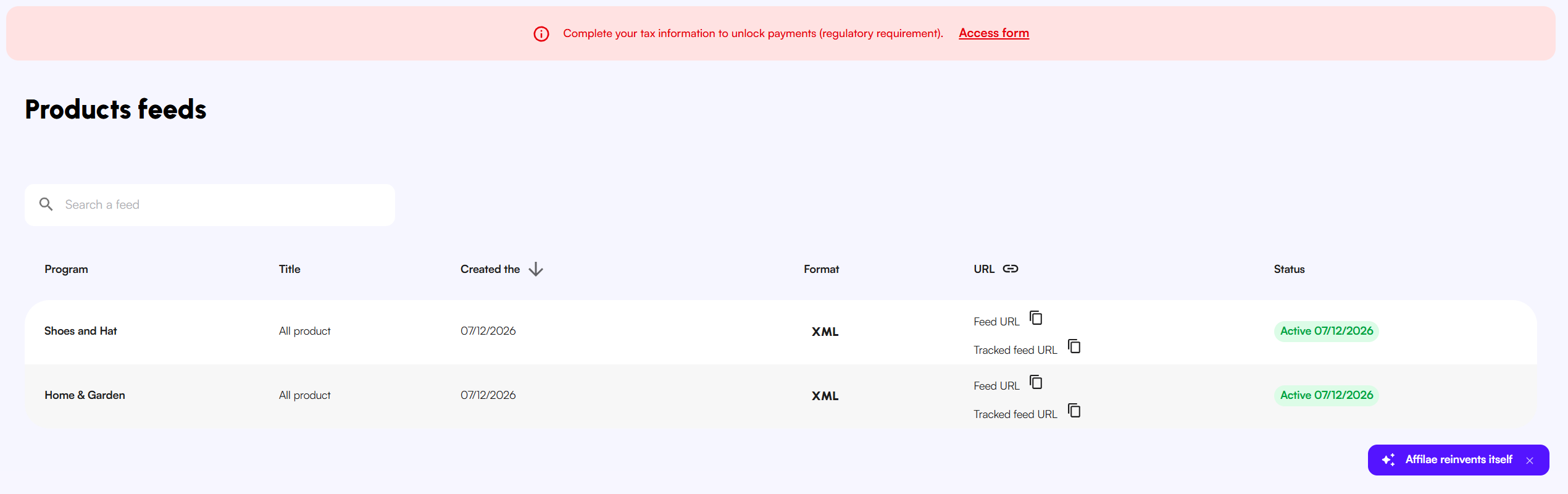Click the Program column header
This screenshot has width=1568, height=494.
pos(66,269)
